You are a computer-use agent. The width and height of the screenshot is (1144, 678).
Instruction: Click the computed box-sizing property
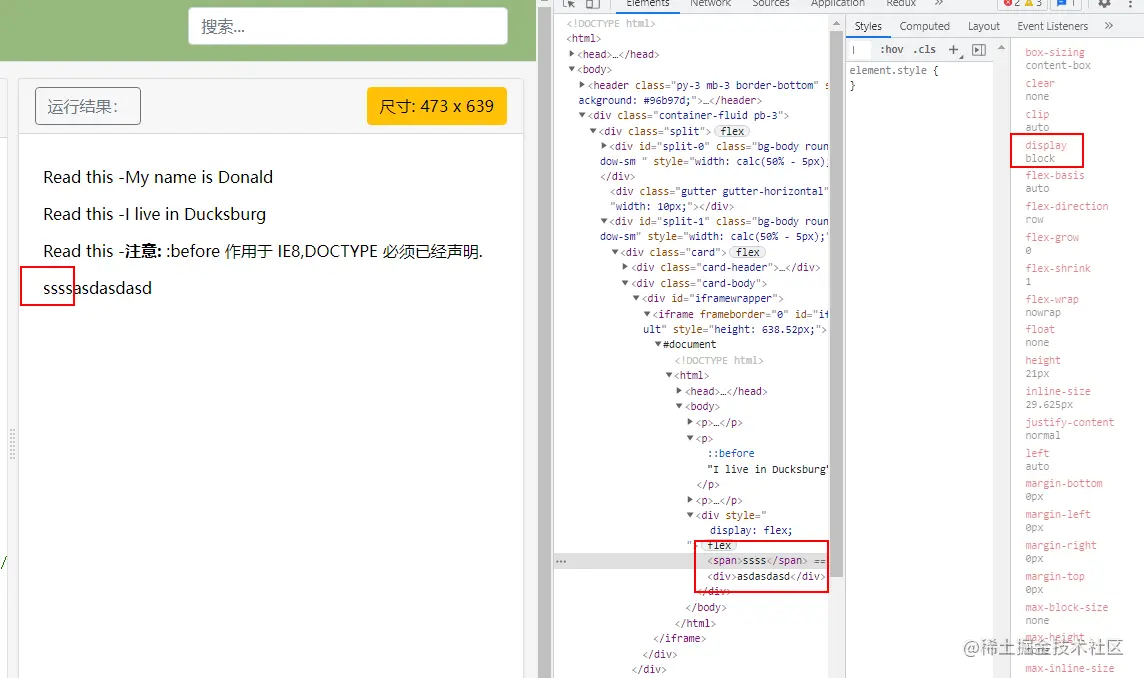1054,53
